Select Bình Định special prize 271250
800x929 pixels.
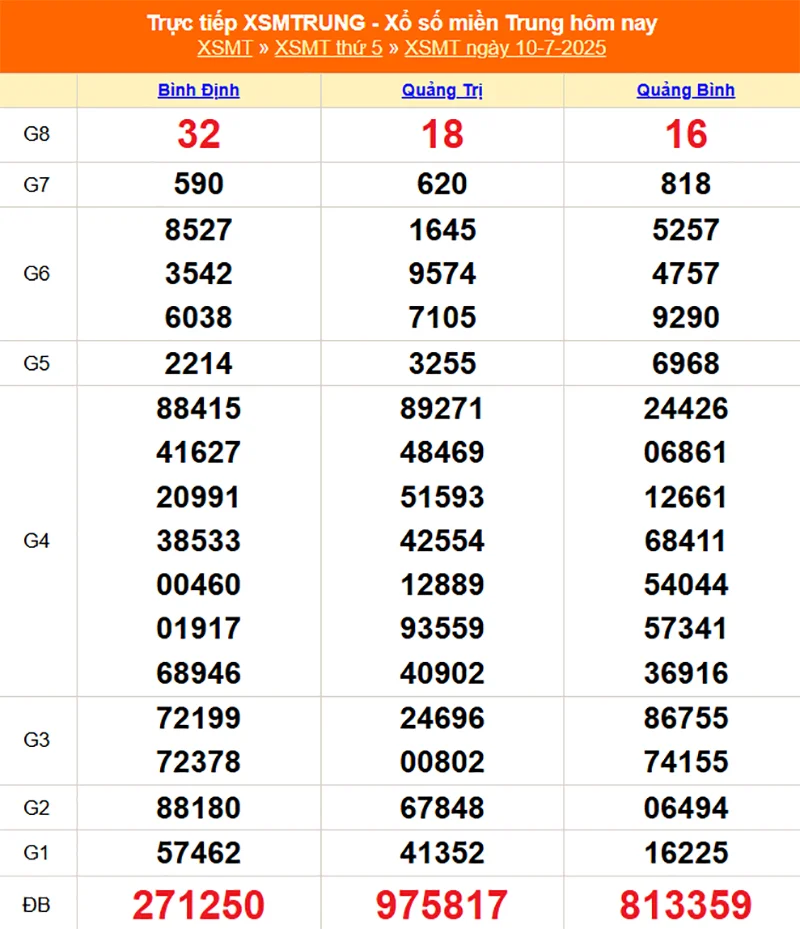[x=198, y=905]
